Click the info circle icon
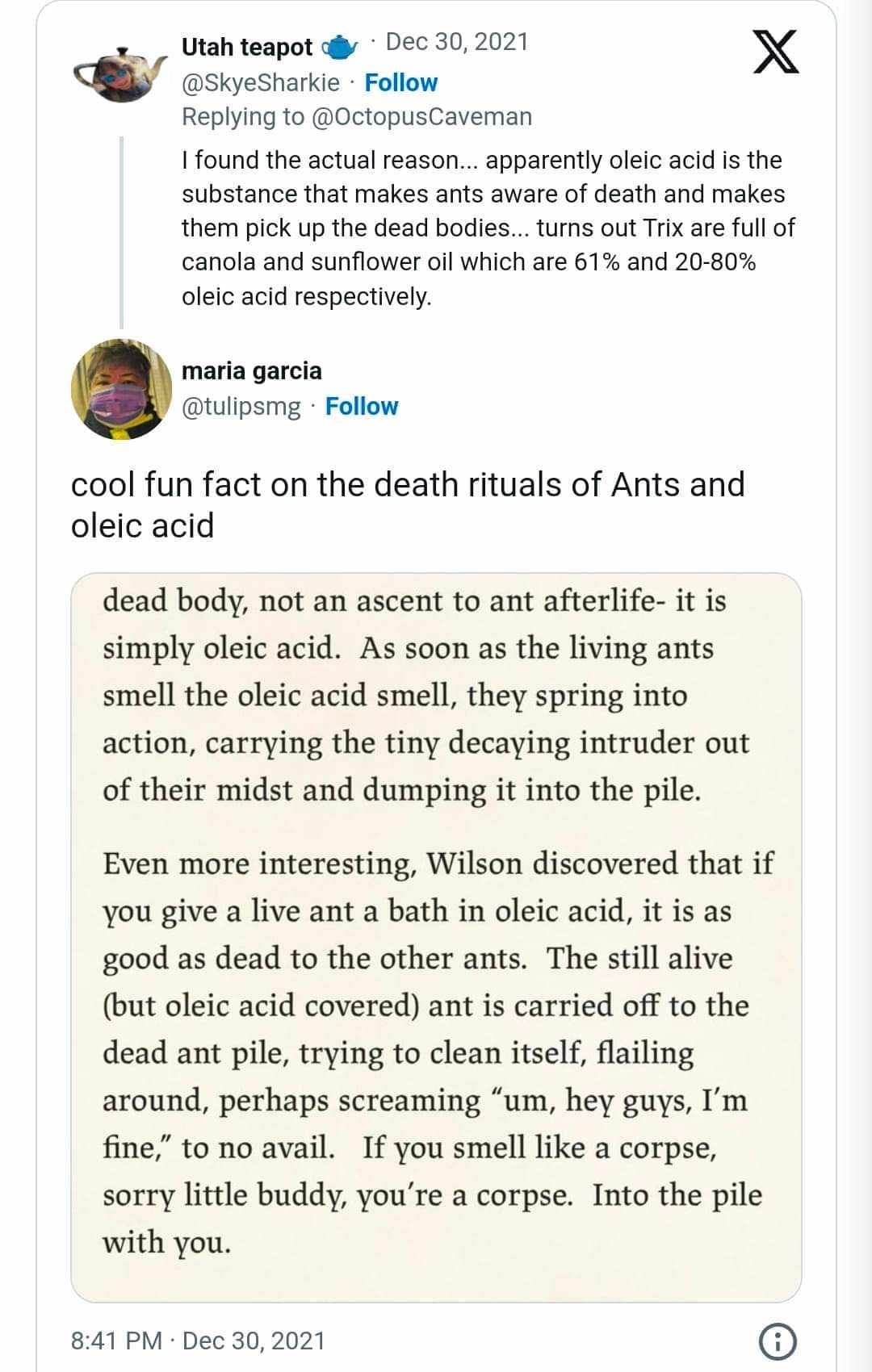The height and width of the screenshot is (1372, 872). (778, 1341)
